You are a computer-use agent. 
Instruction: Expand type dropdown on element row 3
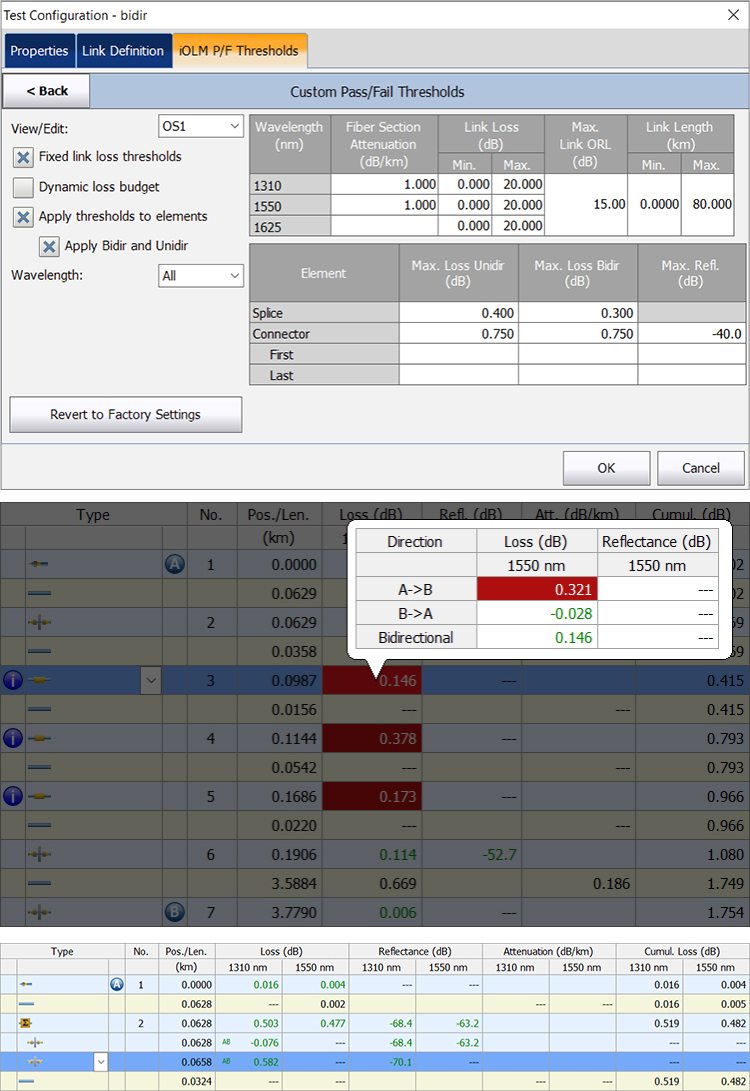(151, 680)
